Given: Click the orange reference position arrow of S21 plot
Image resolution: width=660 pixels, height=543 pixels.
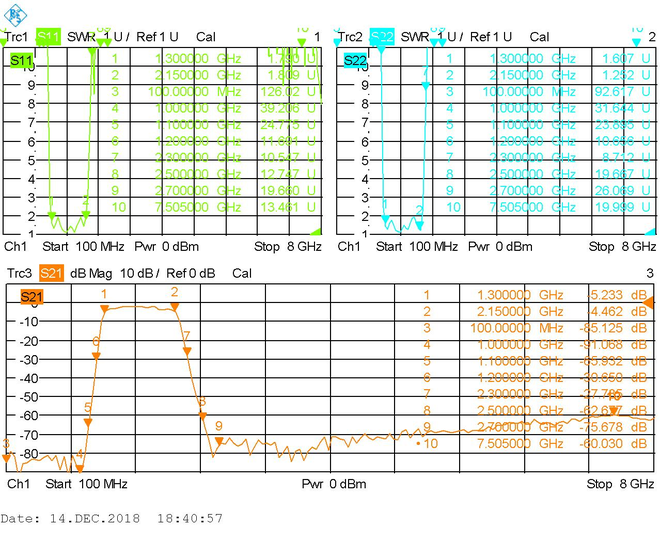Looking at the screenshot, I should point(649,303).
